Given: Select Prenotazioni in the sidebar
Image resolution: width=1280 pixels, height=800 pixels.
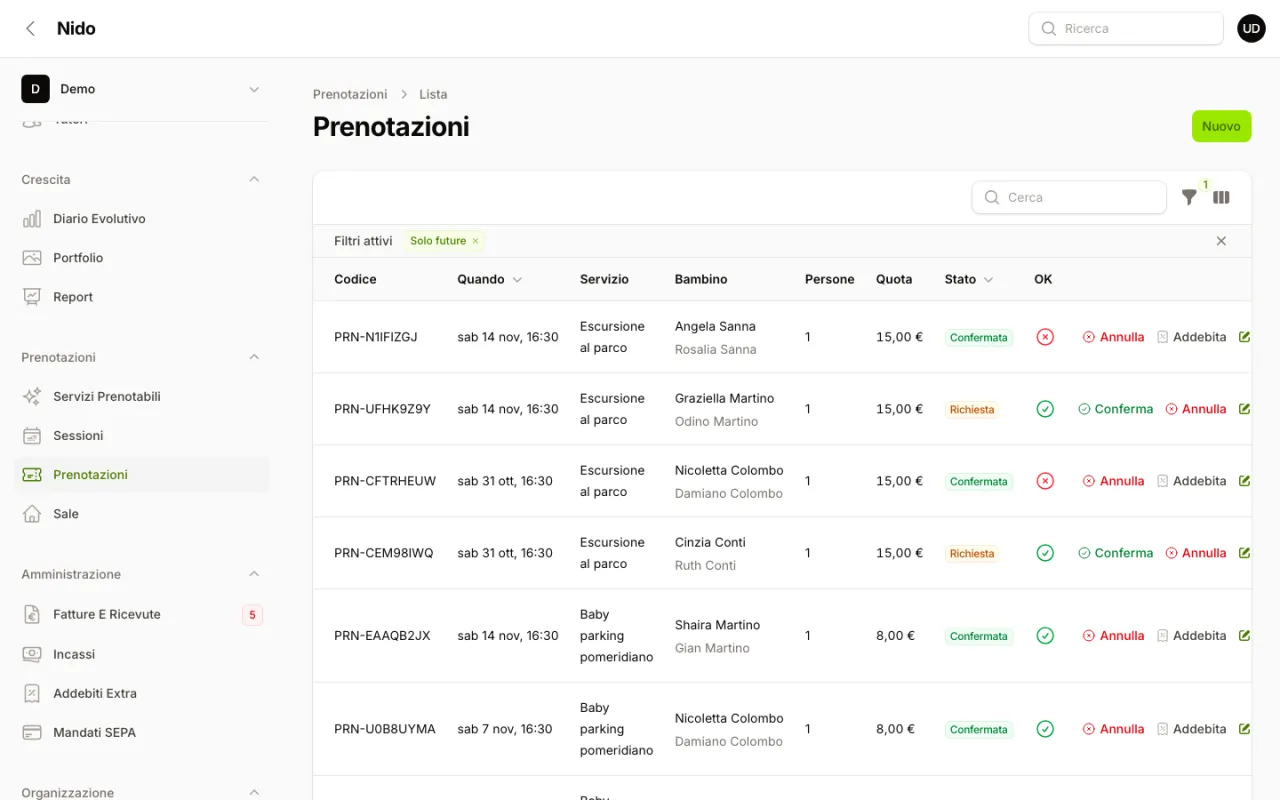Looking at the screenshot, I should point(141,475).
